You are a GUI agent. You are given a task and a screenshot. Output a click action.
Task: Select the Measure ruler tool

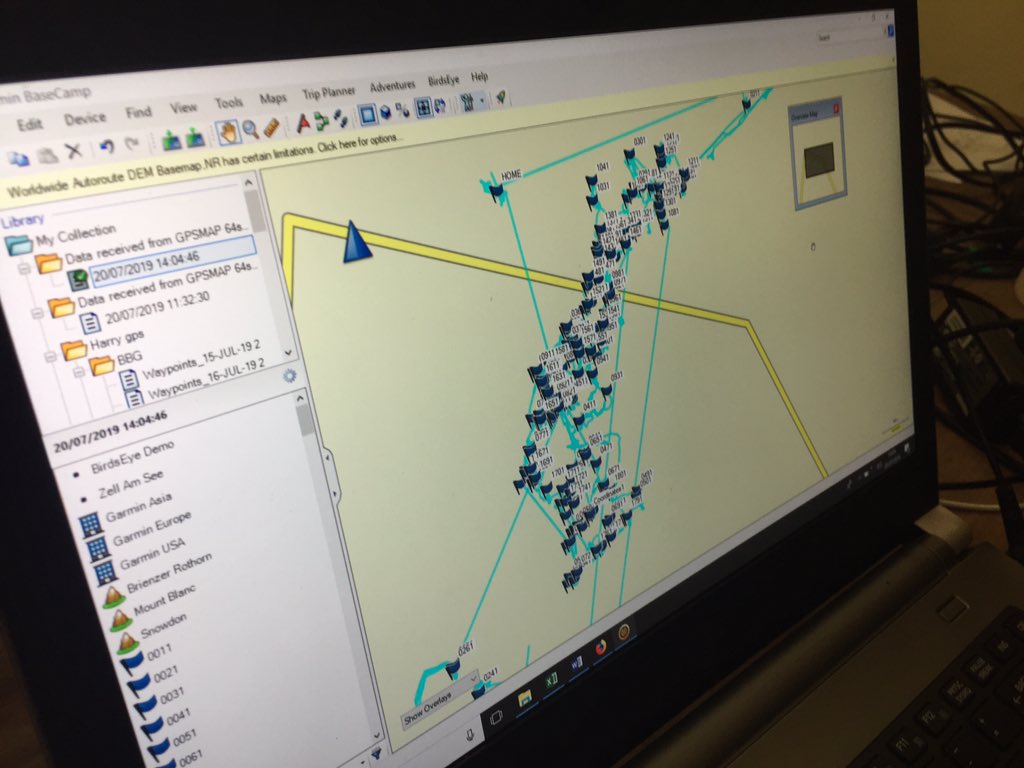pos(270,127)
